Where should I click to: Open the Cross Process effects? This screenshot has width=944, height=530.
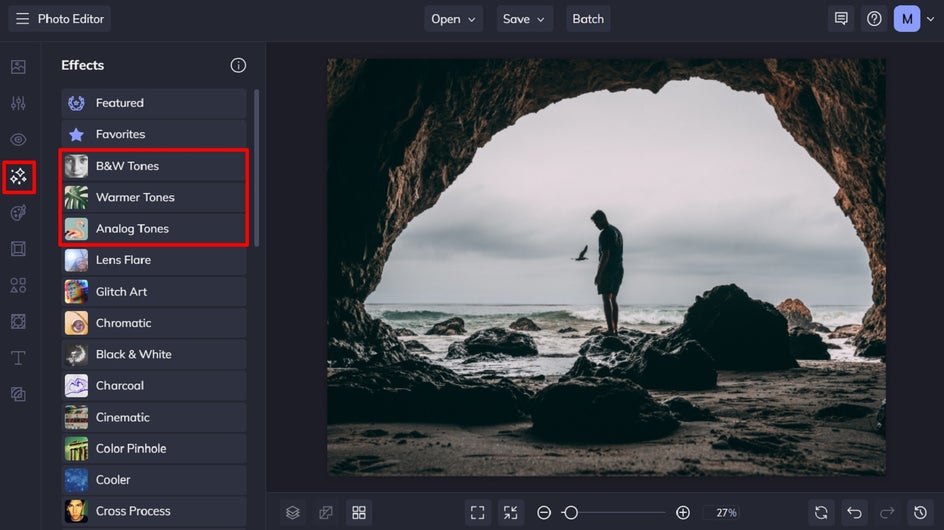154,511
